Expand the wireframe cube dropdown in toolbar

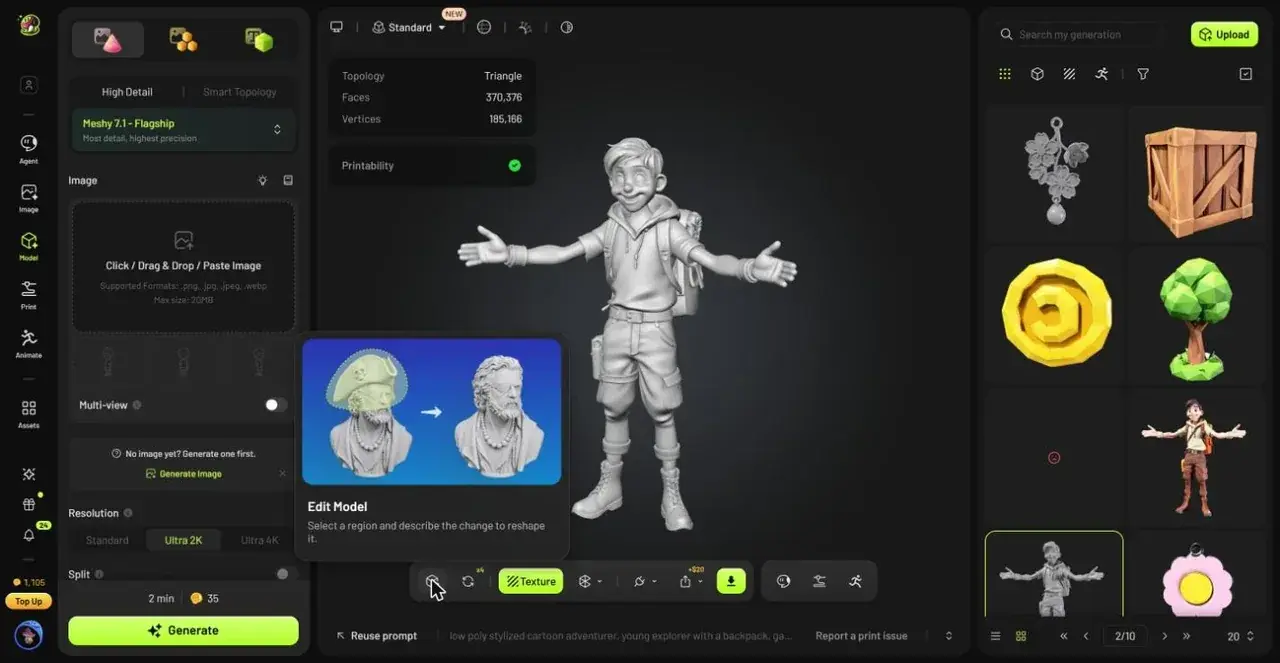[x=590, y=581]
